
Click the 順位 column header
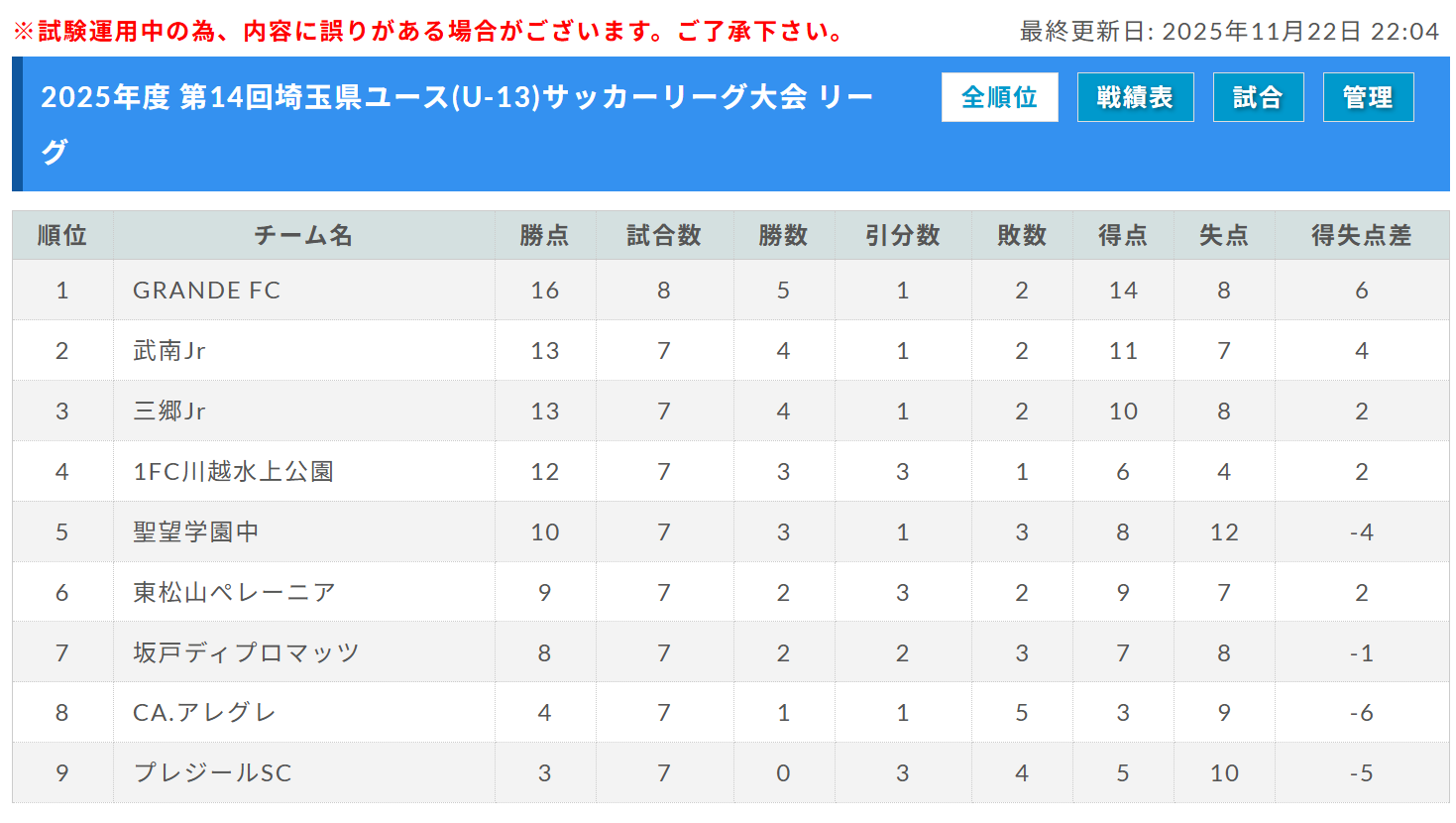pos(62,236)
